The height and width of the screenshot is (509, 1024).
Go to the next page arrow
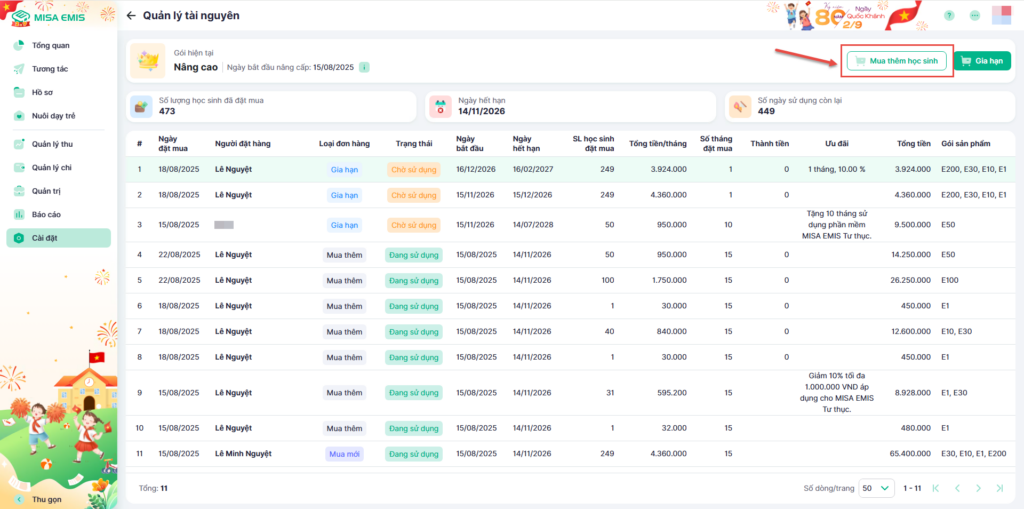pos(980,488)
